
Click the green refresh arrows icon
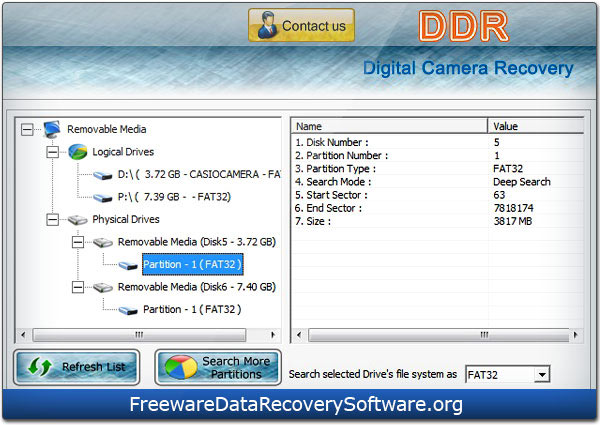coord(40,367)
